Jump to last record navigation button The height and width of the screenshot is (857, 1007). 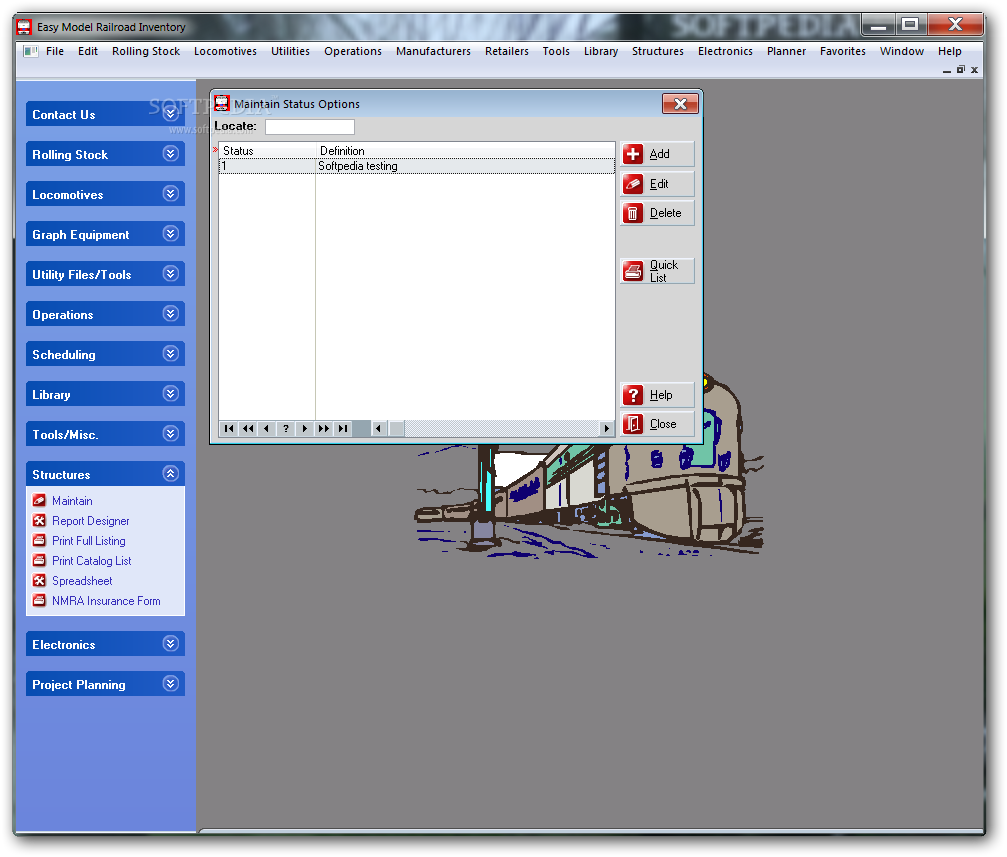[343, 428]
